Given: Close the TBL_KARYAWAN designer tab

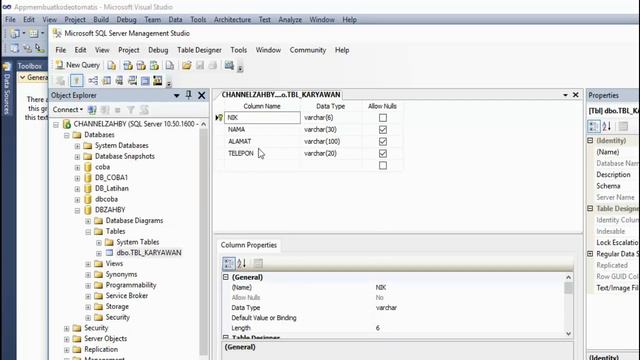Looking at the screenshot, I should pyautogui.click(x=576, y=95).
